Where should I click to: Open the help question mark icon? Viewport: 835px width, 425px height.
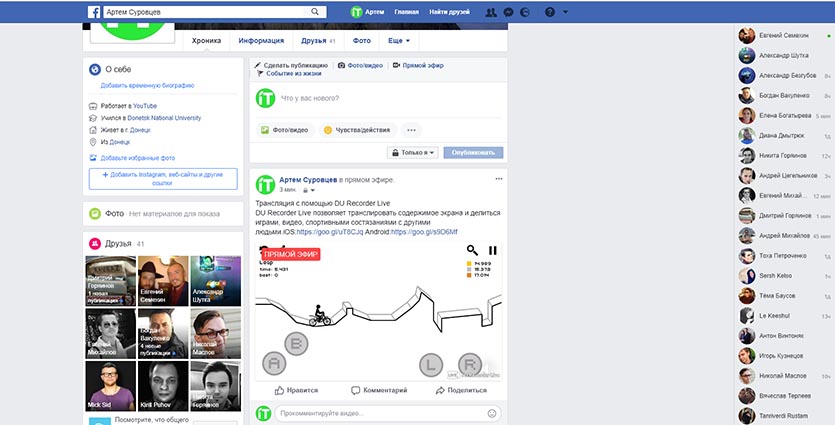tap(550, 12)
